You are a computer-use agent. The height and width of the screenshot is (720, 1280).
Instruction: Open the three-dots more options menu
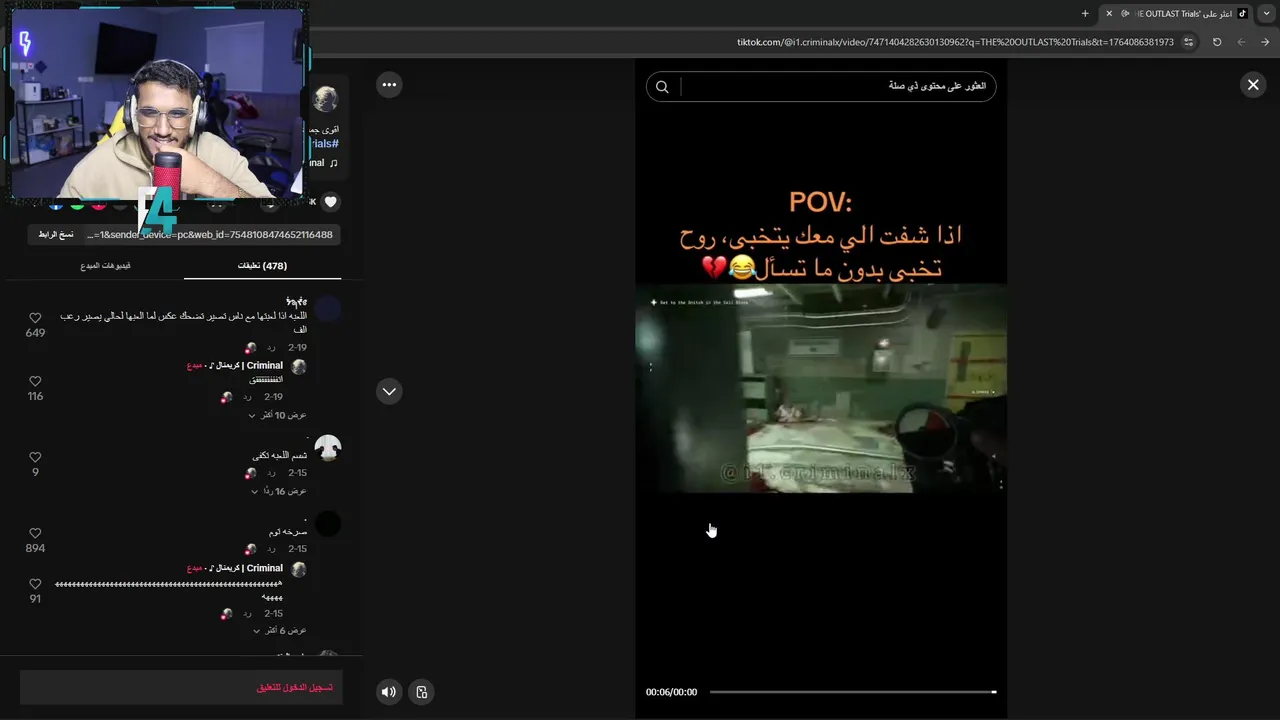(389, 85)
